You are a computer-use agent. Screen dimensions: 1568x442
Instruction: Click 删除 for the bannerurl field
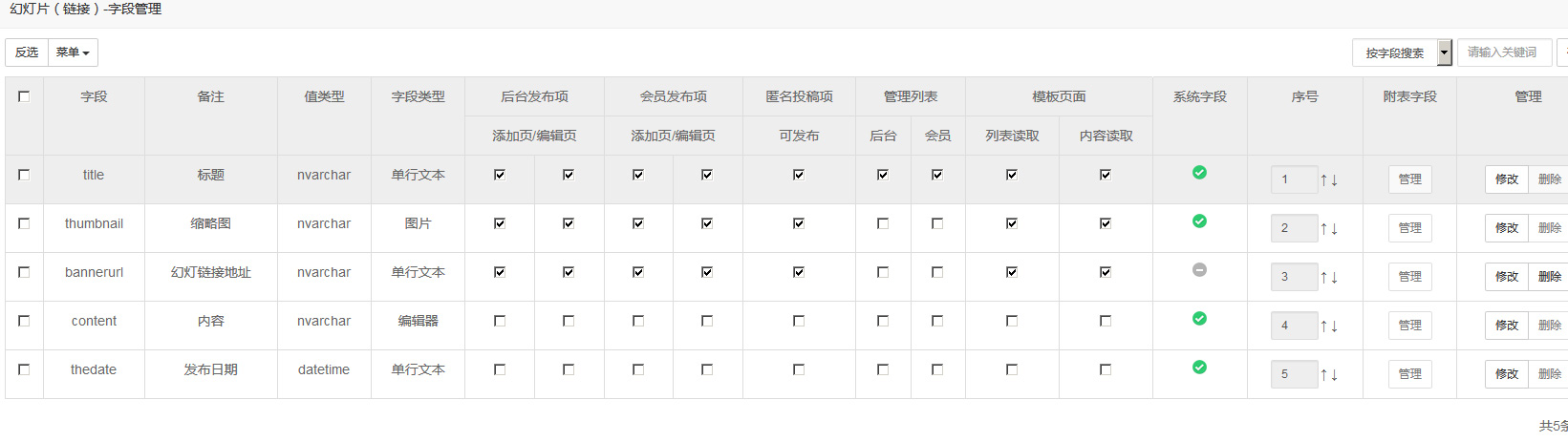(x=1549, y=276)
